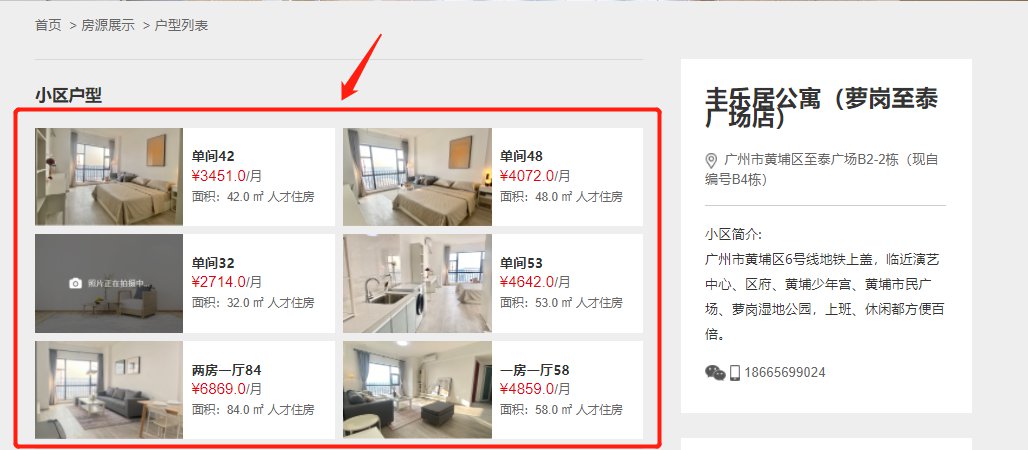
Task: Open the 两房一厅84 living room photo
Action: point(109,390)
